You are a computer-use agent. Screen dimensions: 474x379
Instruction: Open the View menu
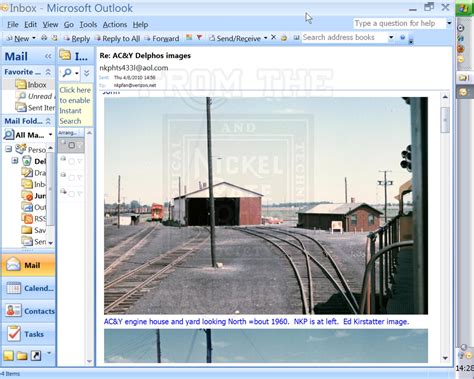[x=50, y=24]
